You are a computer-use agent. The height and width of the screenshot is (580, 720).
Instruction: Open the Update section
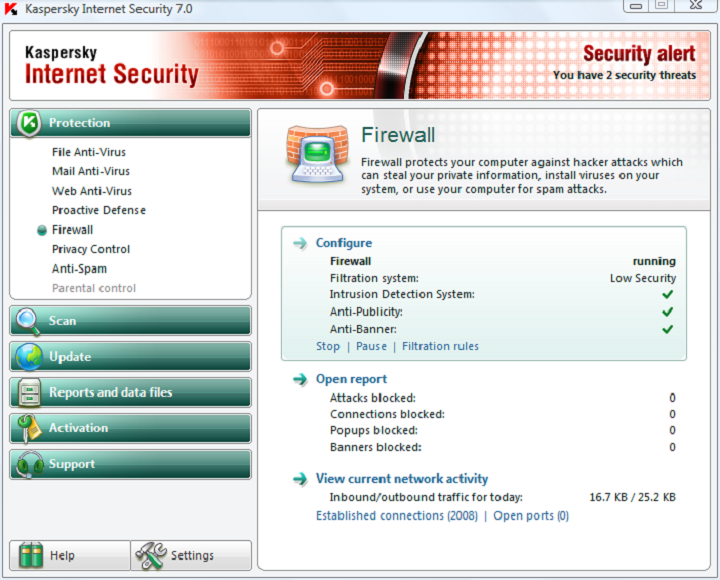(x=130, y=357)
